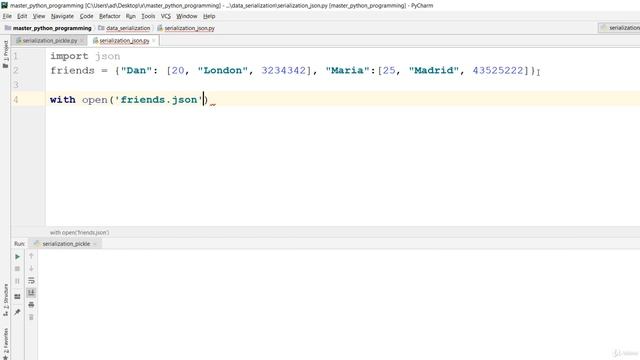Image resolution: width=640 pixels, height=360 pixels.
Task: Open the Run menu
Action: point(131,16)
